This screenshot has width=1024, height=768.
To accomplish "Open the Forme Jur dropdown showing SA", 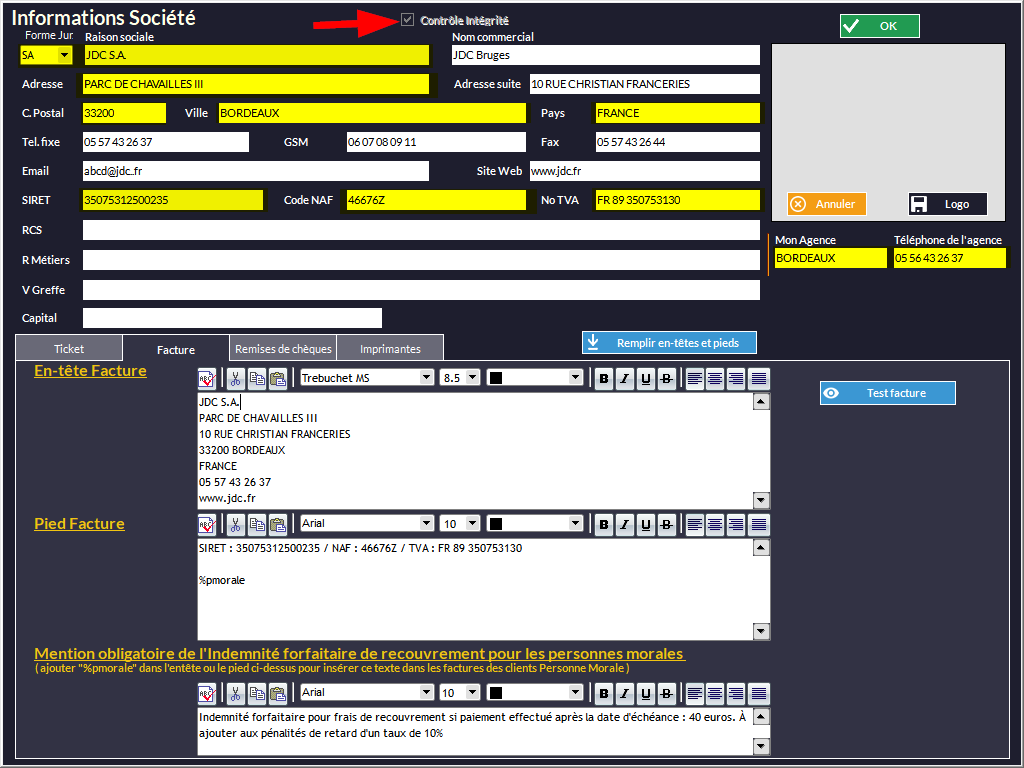I will [x=65, y=55].
